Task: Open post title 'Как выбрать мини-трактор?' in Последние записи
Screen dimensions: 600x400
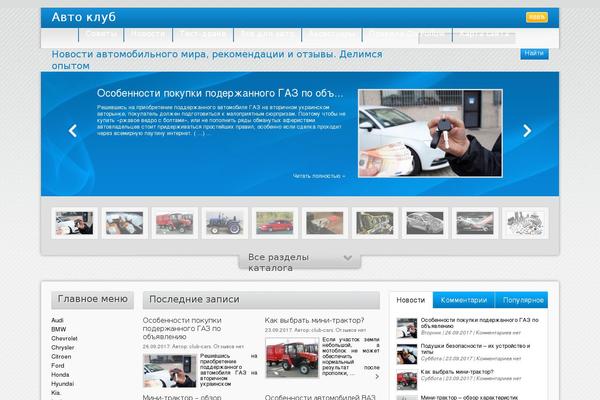Action: (x=315, y=320)
